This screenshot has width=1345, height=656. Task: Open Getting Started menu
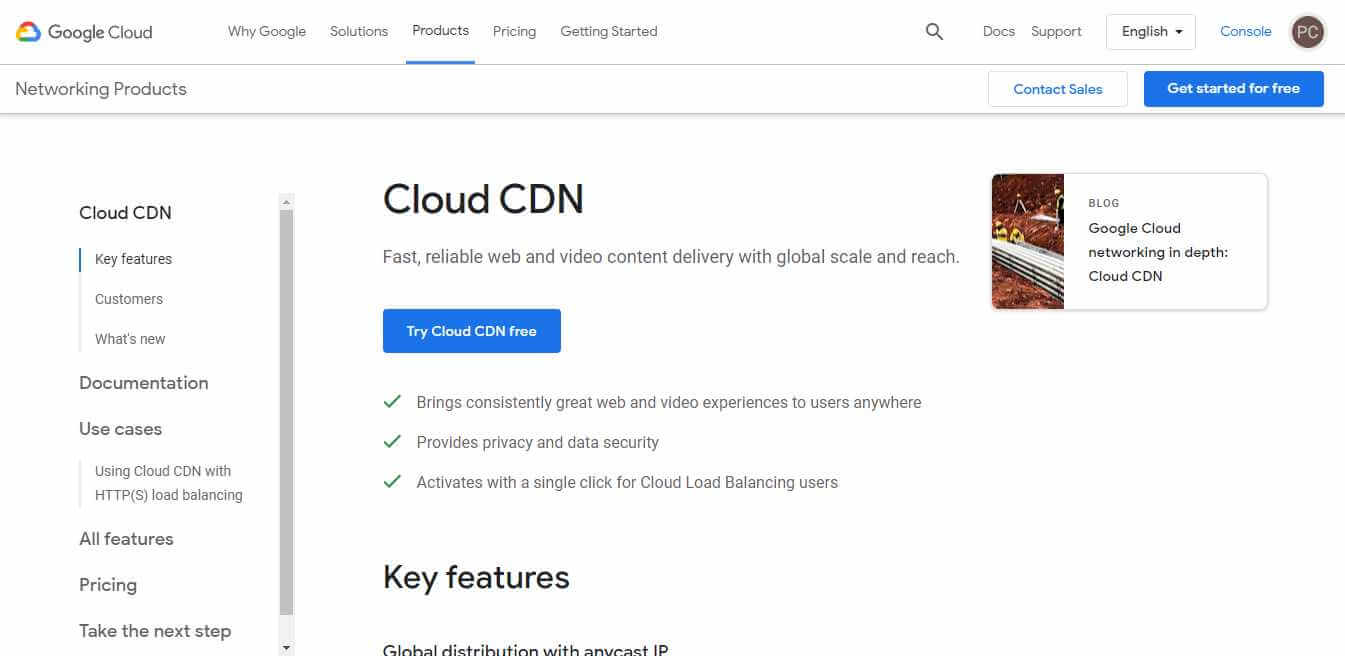pos(609,31)
